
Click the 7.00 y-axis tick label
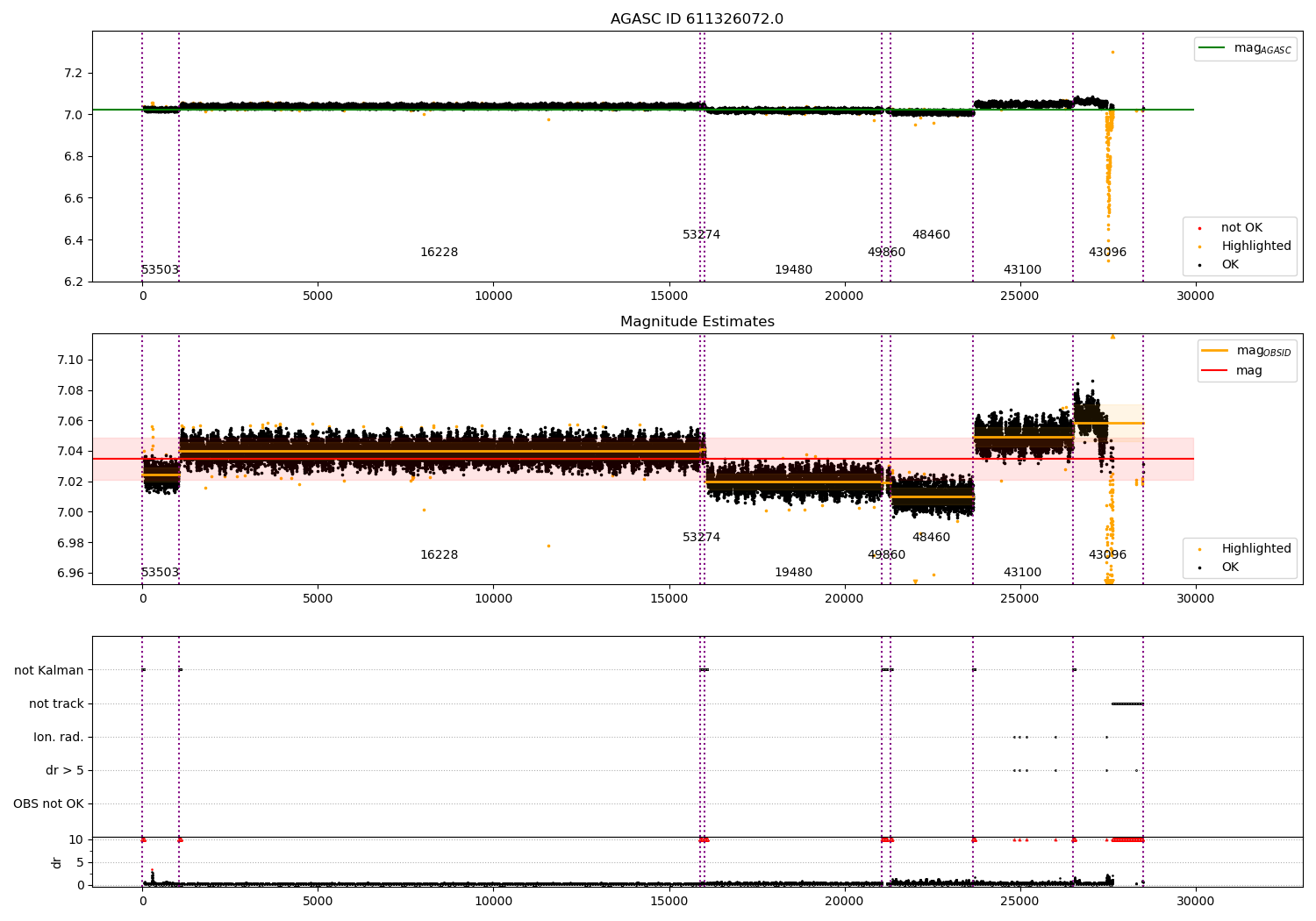click(x=70, y=513)
